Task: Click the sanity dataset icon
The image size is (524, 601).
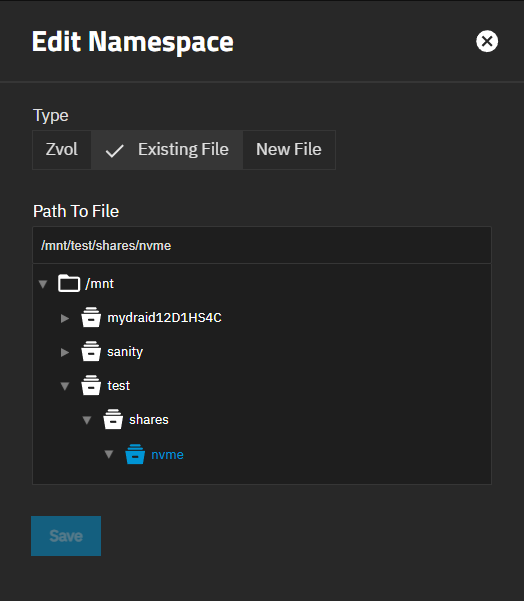Action: click(91, 351)
